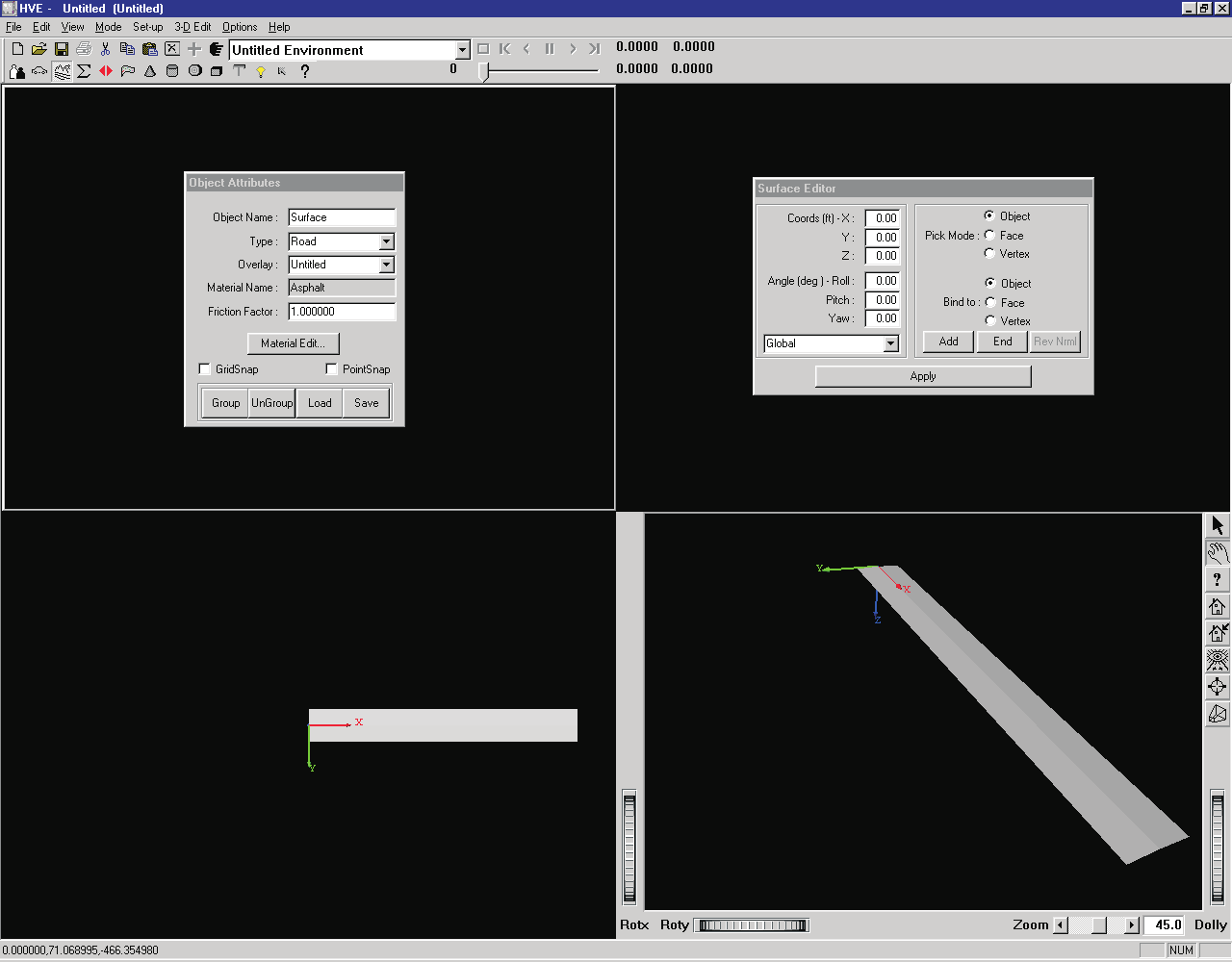
Task: Click the home view icon in viewer sidebar
Action: click(x=1218, y=606)
